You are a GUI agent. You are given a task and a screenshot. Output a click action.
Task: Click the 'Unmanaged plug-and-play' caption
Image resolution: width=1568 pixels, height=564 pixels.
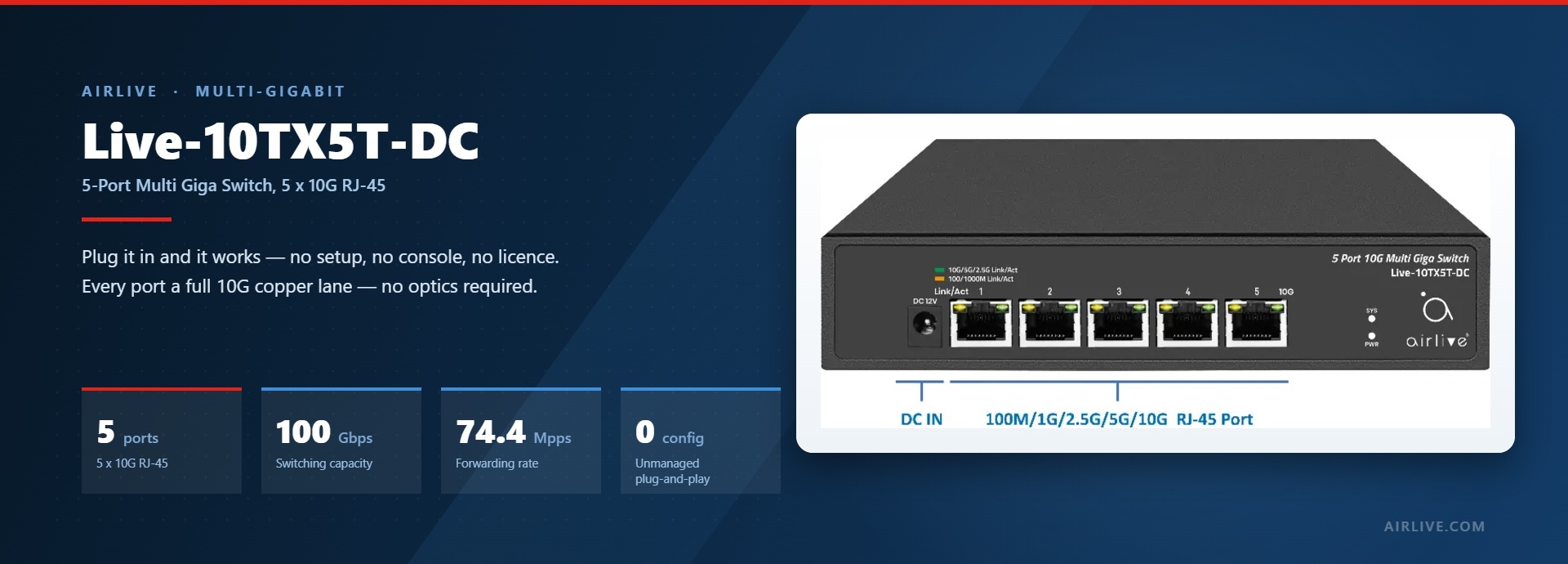tap(672, 471)
